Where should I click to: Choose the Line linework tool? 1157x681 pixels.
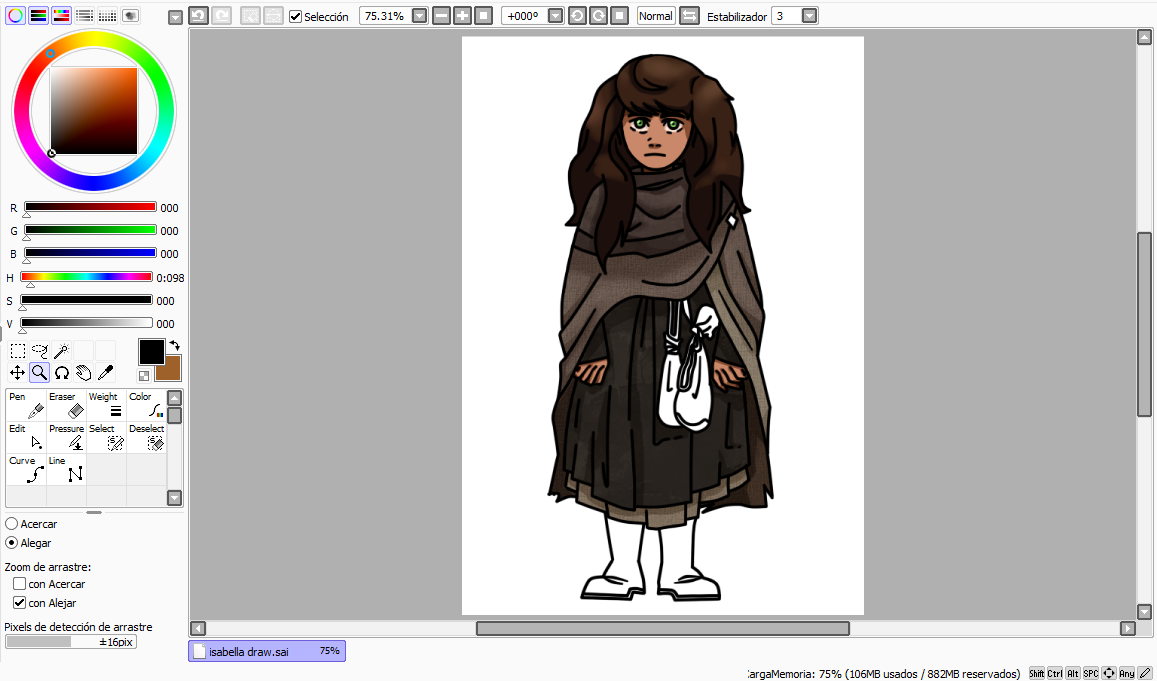(x=66, y=469)
